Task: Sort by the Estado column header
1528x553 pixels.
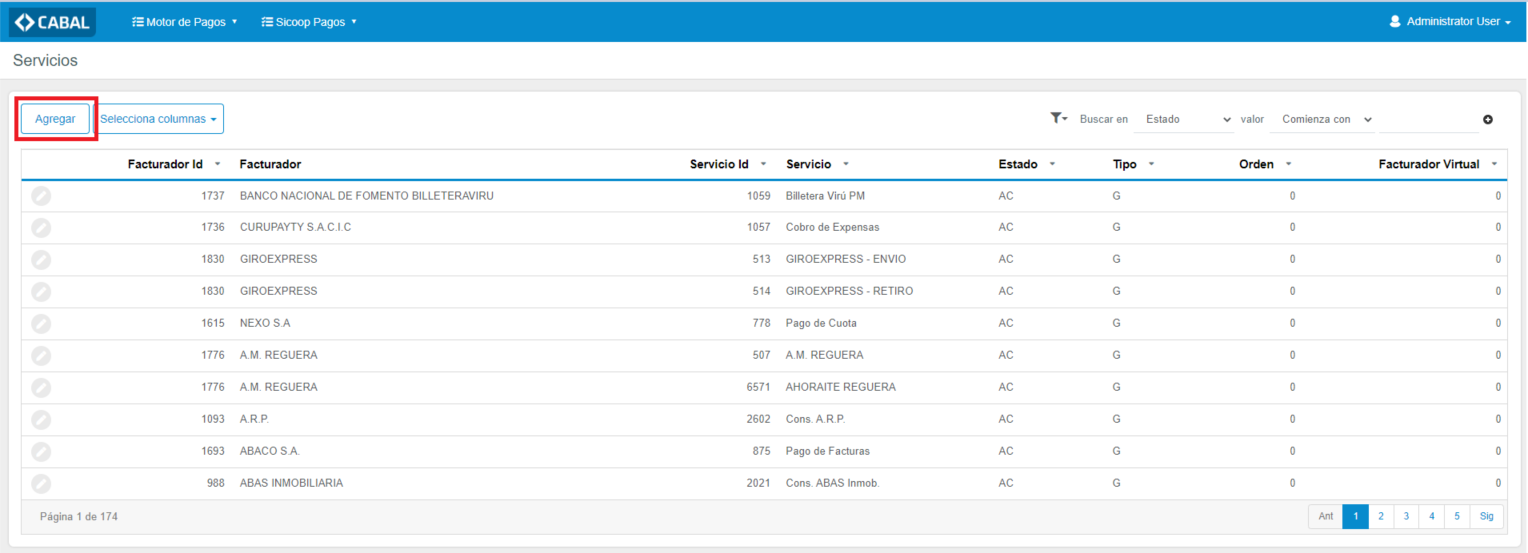Action: point(1027,164)
